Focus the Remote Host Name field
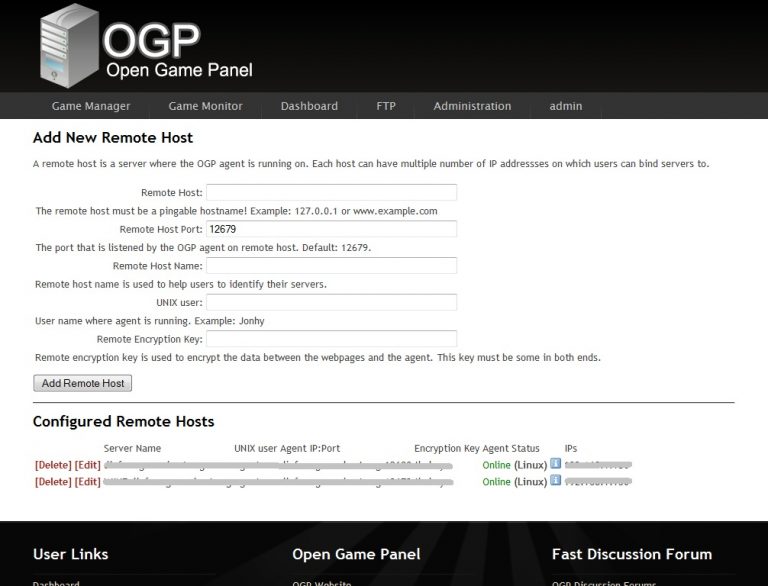The width and height of the screenshot is (768, 586). point(332,266)
